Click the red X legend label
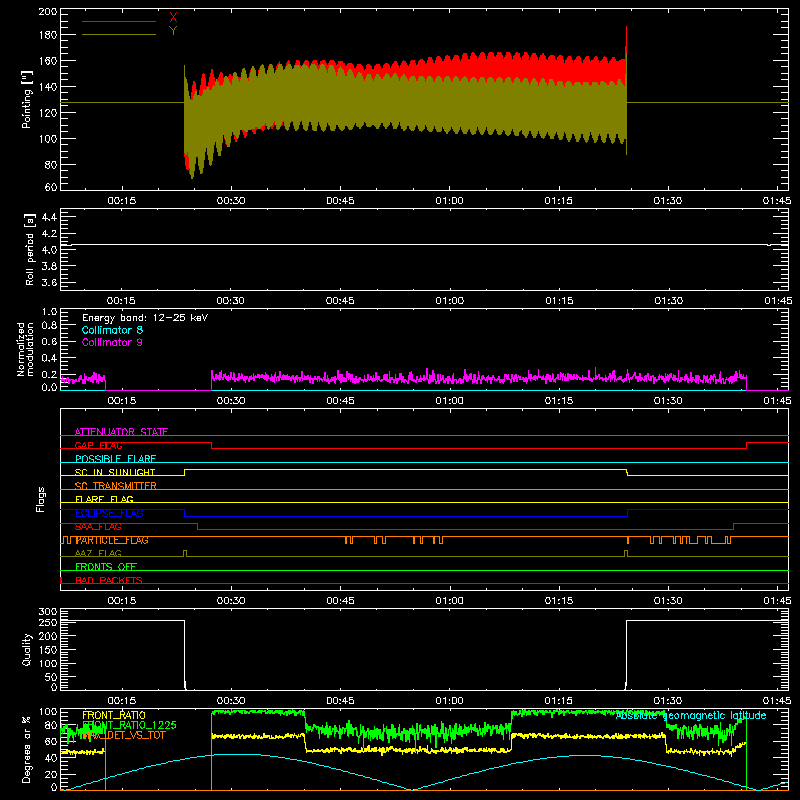The height and width of the screenshot is (800, 800). [173, 18]
